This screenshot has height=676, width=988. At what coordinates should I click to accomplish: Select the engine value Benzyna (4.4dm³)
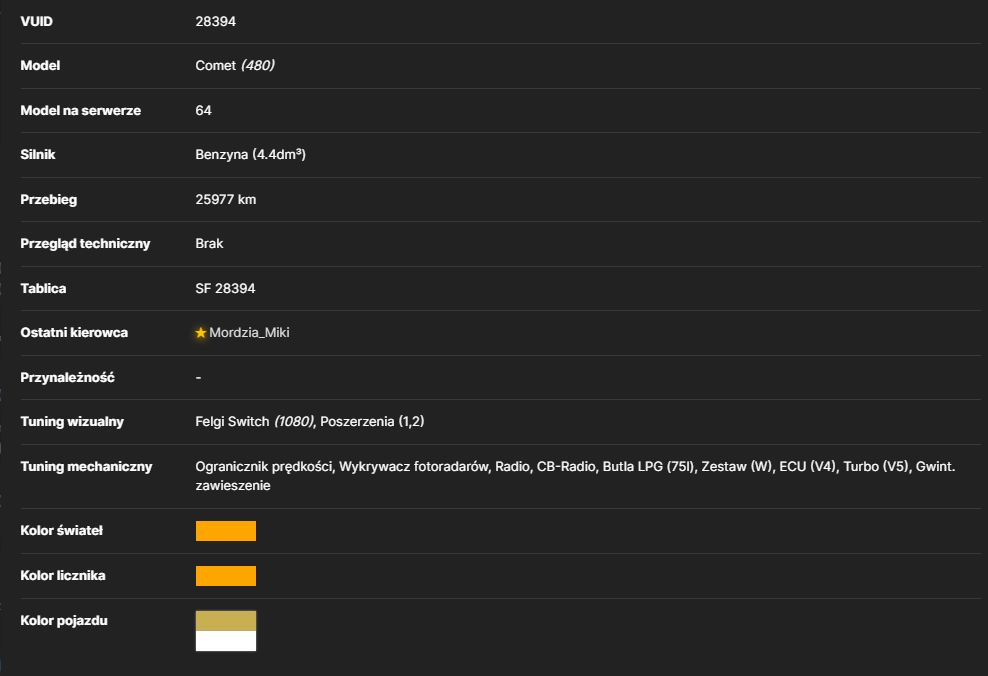click(x=251, y=154)
